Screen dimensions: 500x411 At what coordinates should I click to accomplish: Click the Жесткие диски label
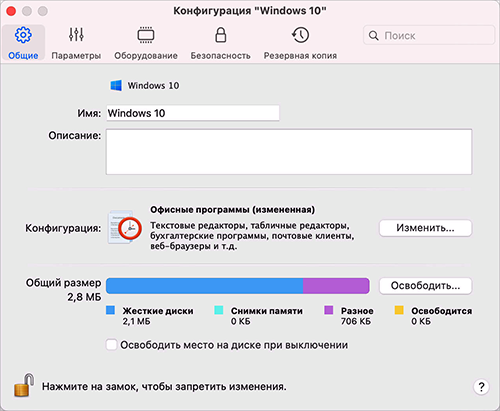[158, 311]
